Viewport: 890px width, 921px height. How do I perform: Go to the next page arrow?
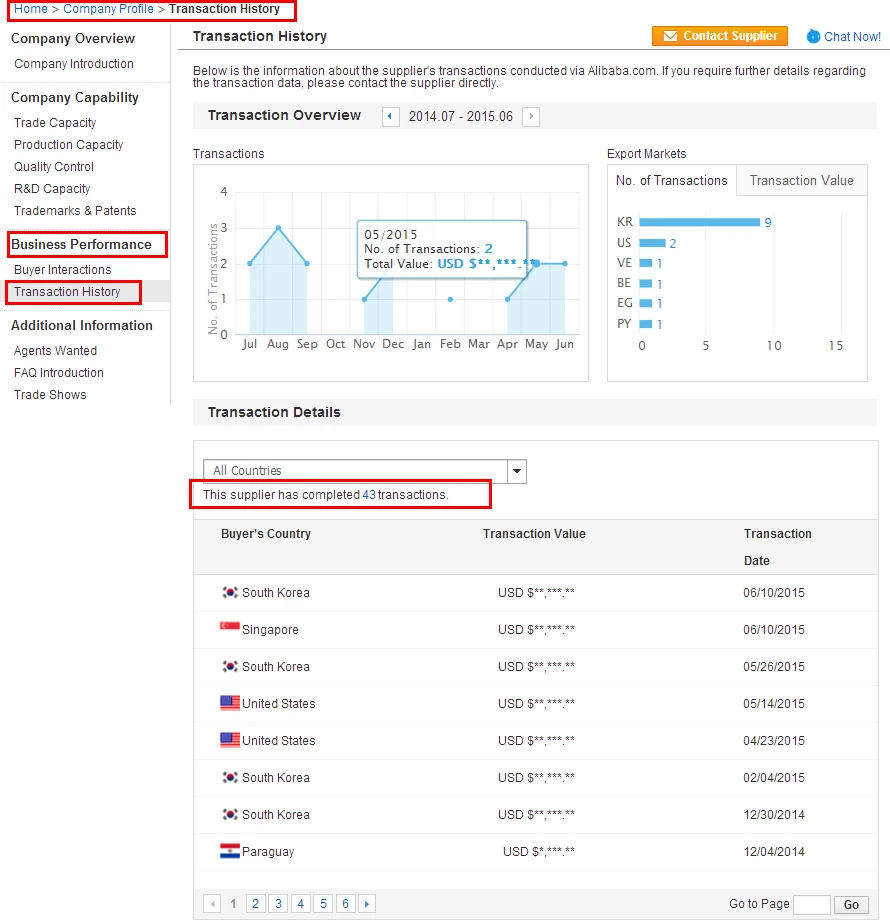[367, 904]
